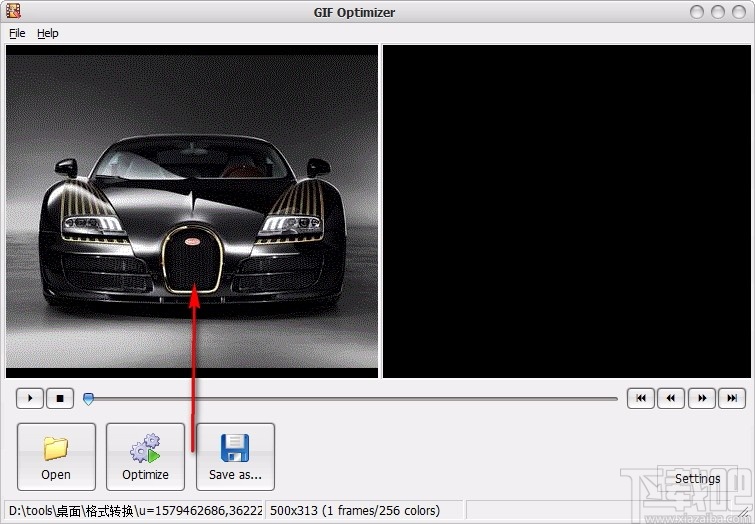Click the Stop playback button
This screenshot has height=524, width=755.
[60, 398]
